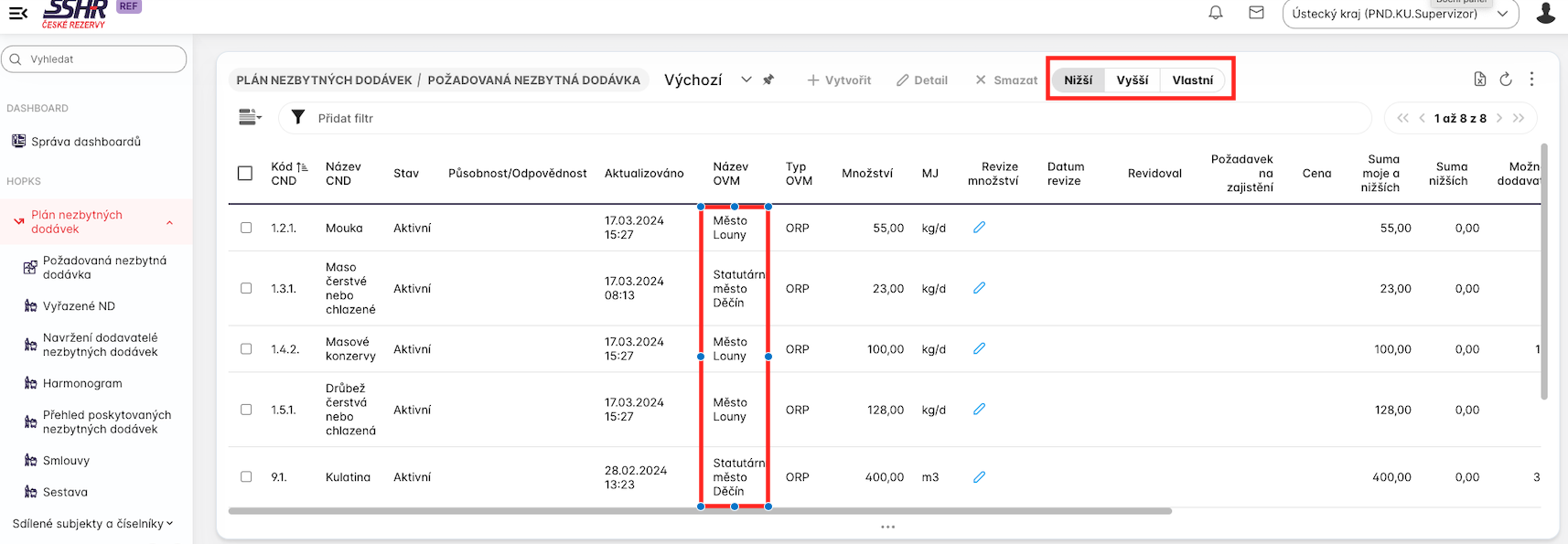Click the edit pencil in the Mouka row
Image resolution: width=1568 pixels, height=544 pixels.
[979, 228]
